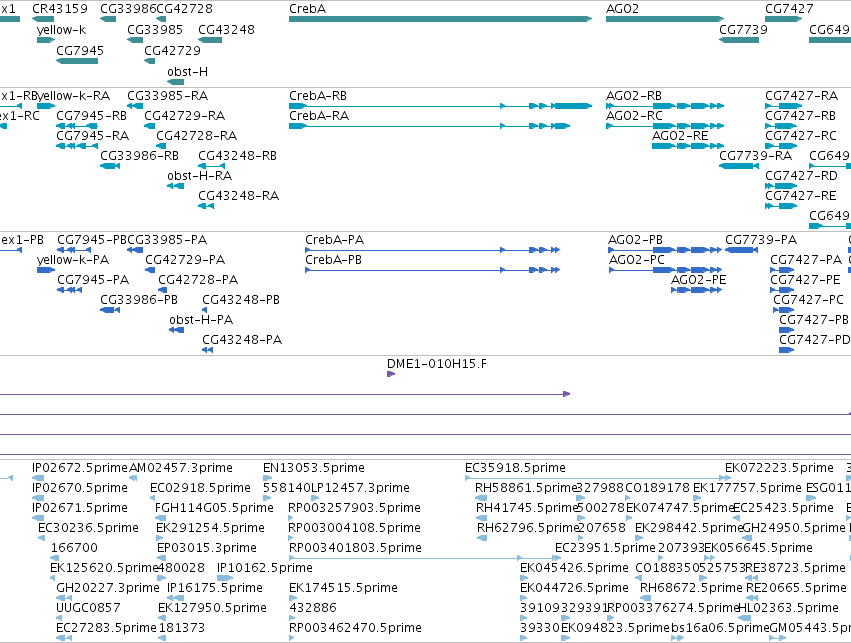Click the IP02672.5prime EST

[38, 478]
